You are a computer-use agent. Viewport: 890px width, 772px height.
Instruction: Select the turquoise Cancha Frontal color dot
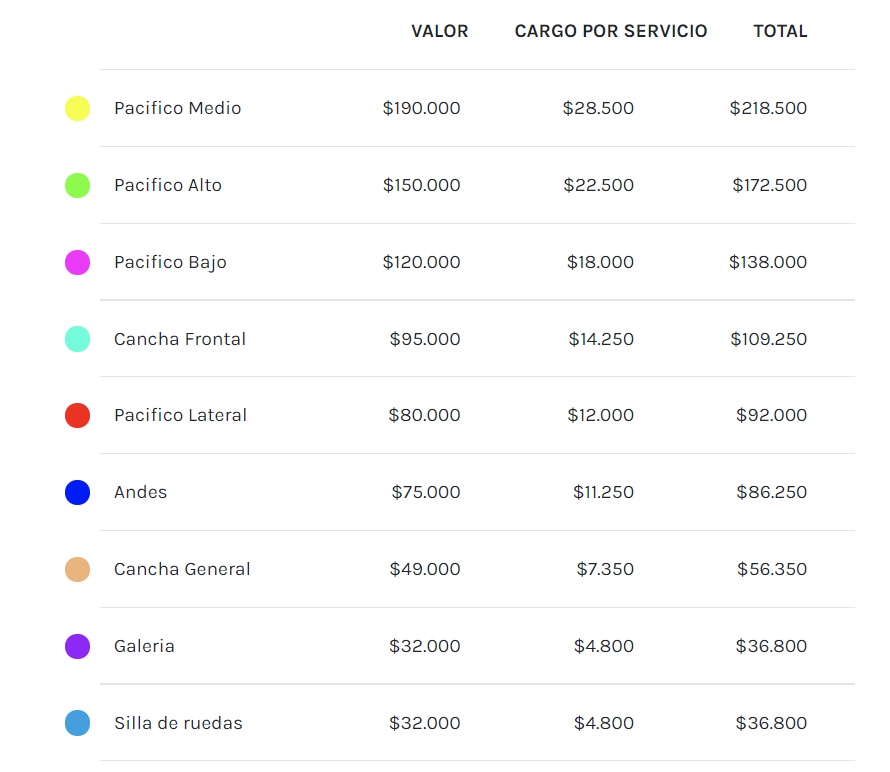pos(77,339)
